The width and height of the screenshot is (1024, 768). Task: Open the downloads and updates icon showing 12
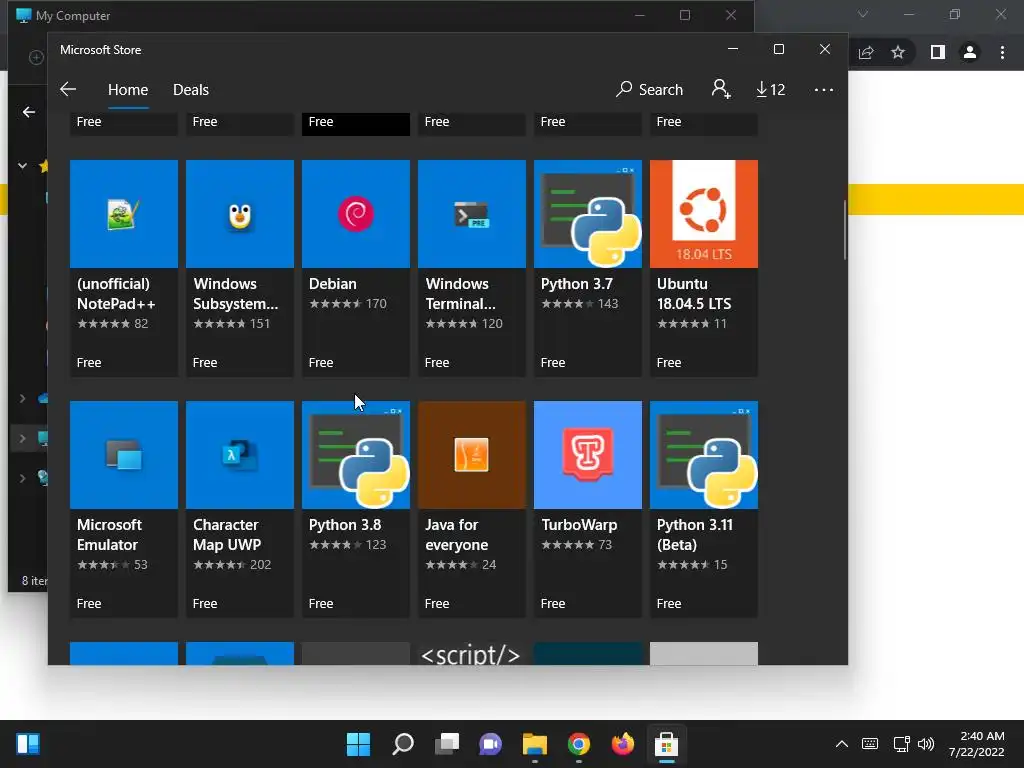(x=771, y=89)
